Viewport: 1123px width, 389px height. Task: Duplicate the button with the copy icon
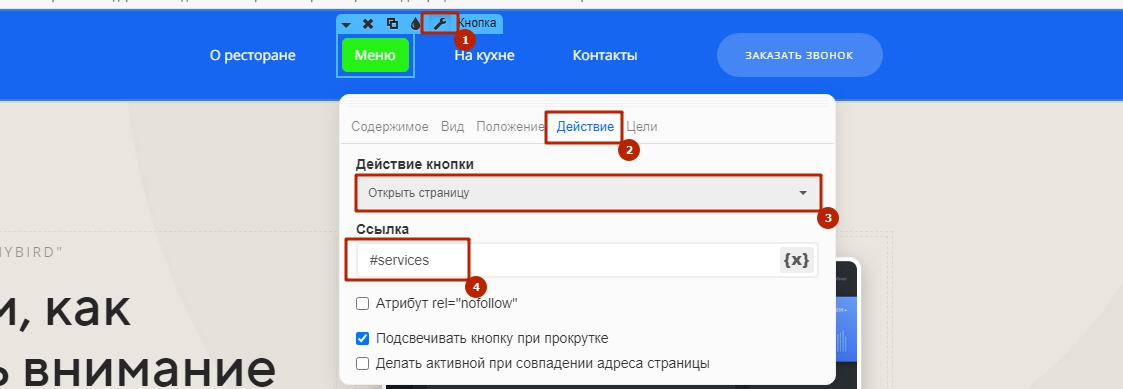(392, 24)
